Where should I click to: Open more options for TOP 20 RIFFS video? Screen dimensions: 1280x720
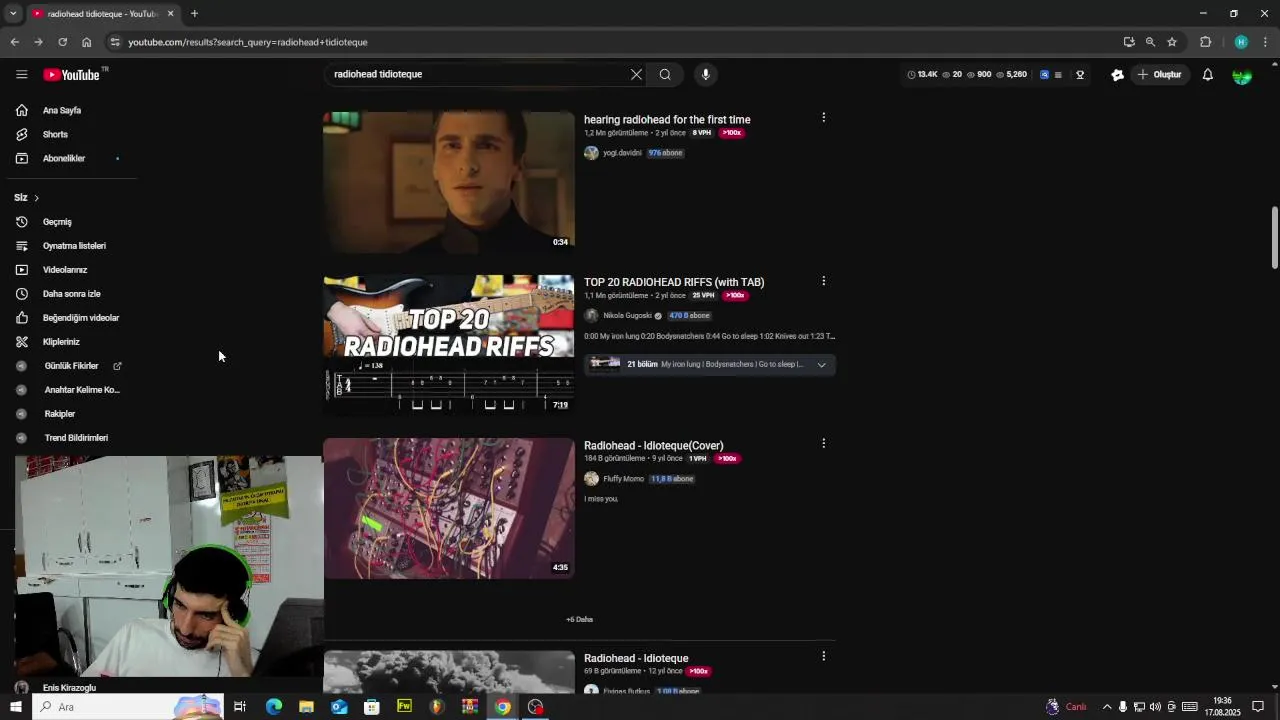click(x=823, y=281)
